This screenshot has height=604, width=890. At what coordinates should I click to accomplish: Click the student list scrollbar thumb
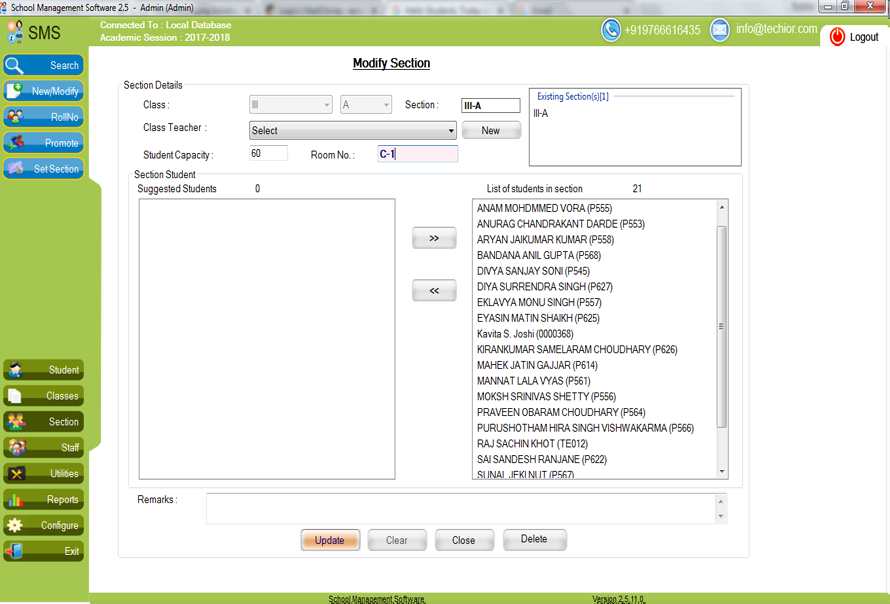click(722, 326)
